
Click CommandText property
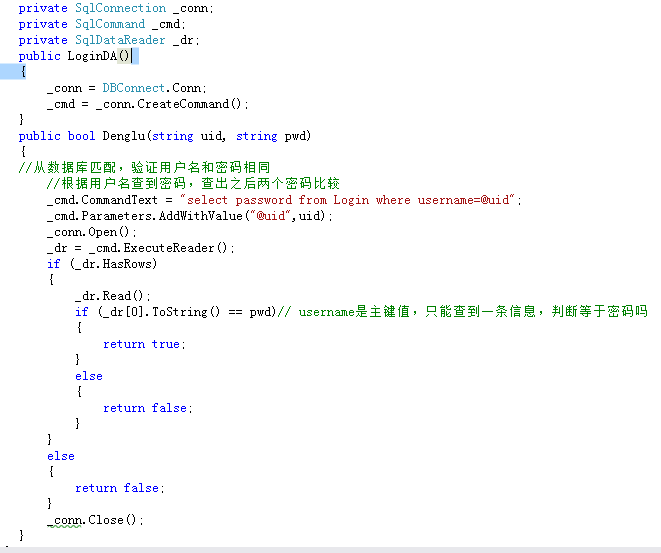(119, 199)
